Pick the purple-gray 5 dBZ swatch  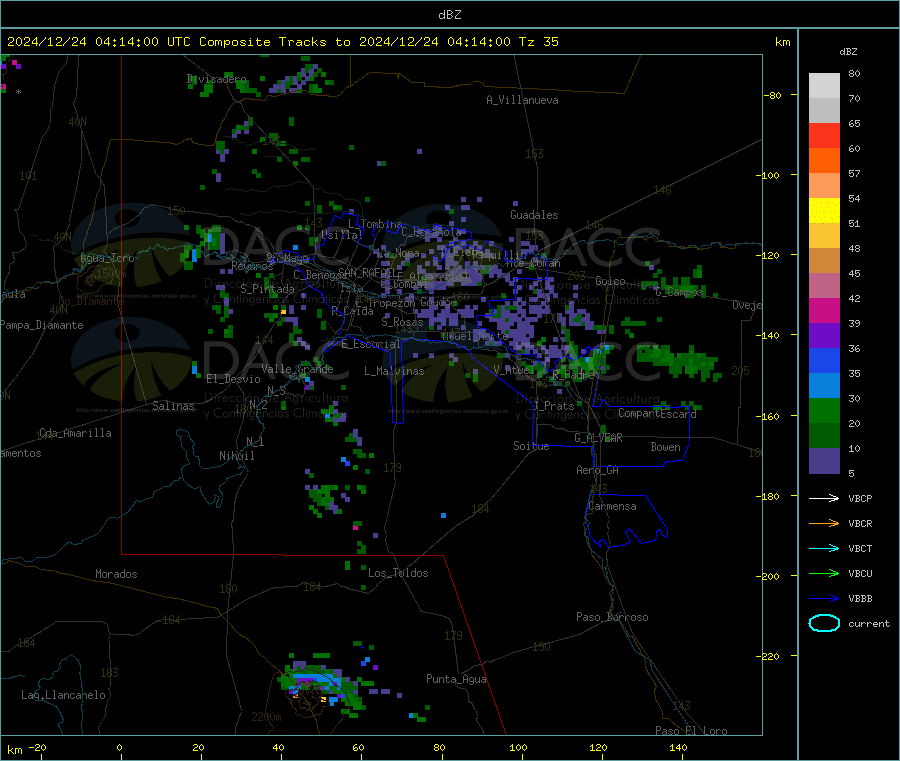[824, 461]
